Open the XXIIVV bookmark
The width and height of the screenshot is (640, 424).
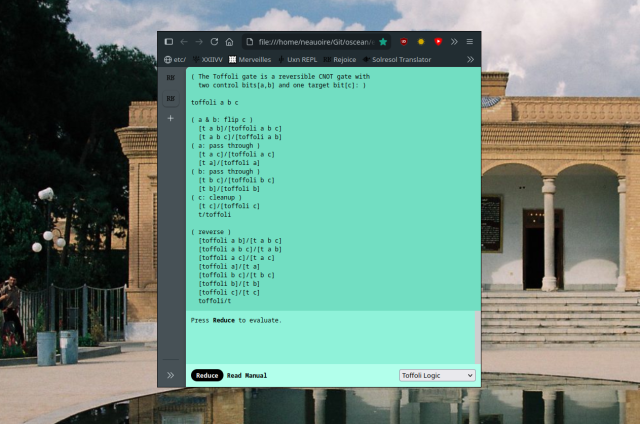point(208,60)
